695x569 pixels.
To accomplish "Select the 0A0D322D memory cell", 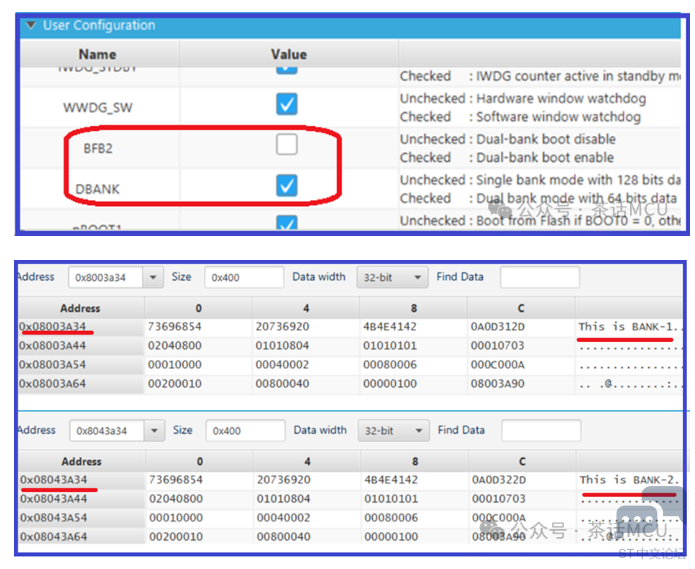I will (x=498, y=480).
